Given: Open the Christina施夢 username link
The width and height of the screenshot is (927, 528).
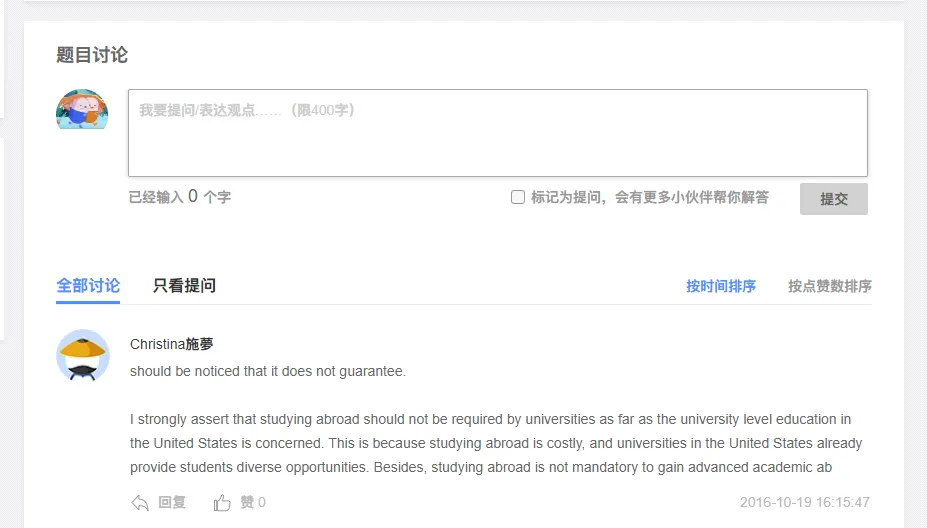Looking at the screenshot, I should [x=172, y=344].
